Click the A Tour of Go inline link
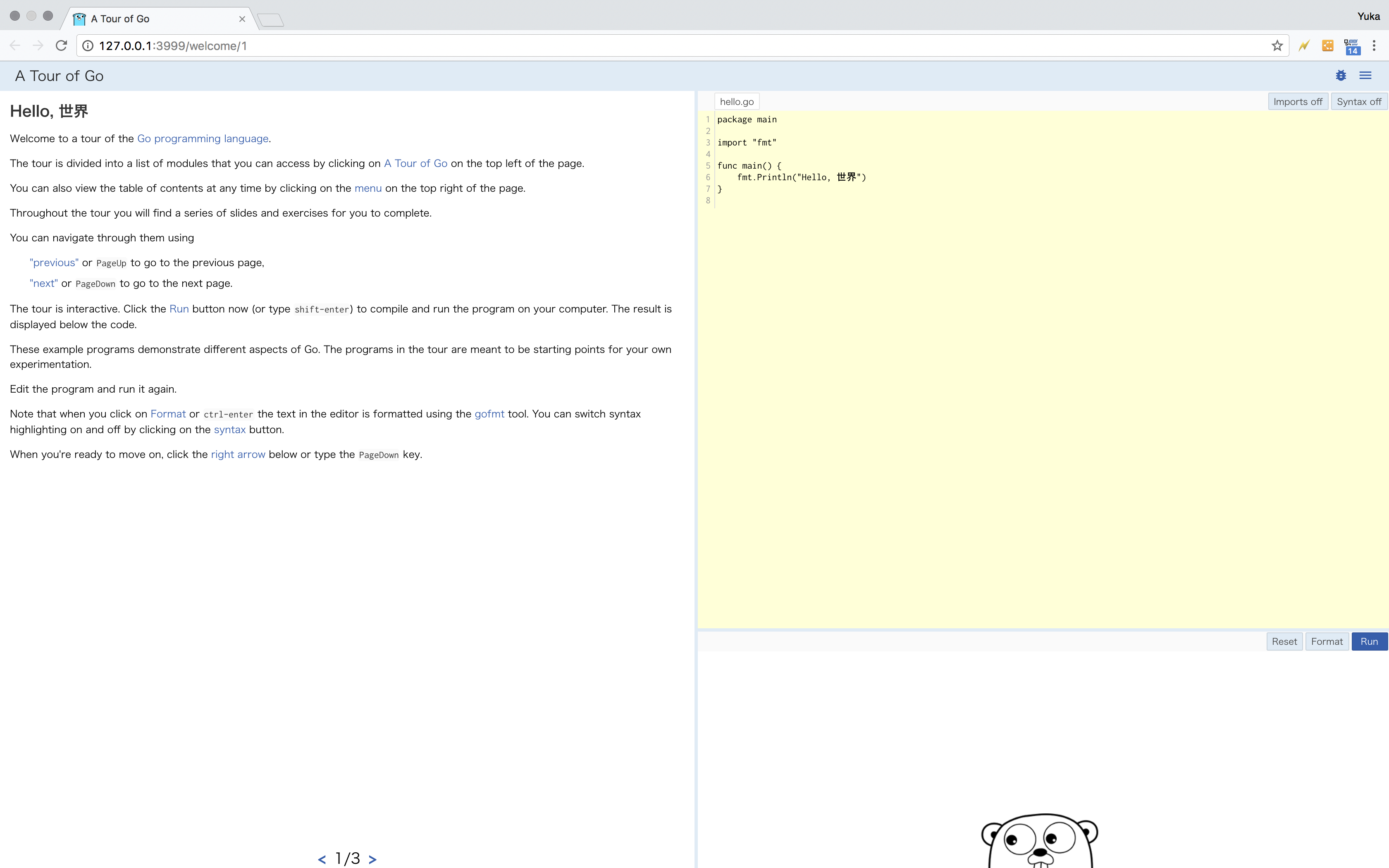The width and height of the screenshot is (1389, 868). tap(415, 163)
